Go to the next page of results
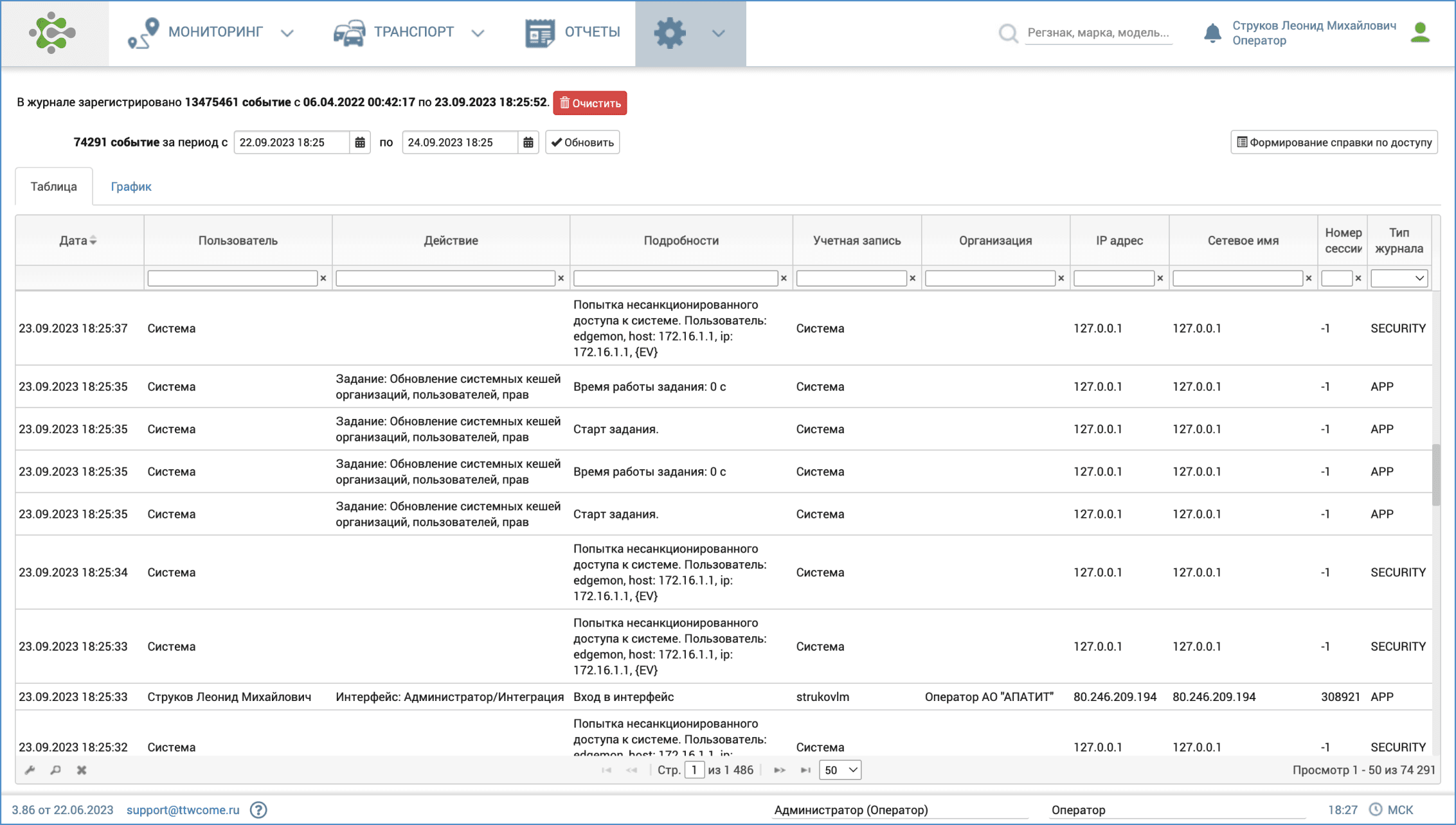 point(779,770)
